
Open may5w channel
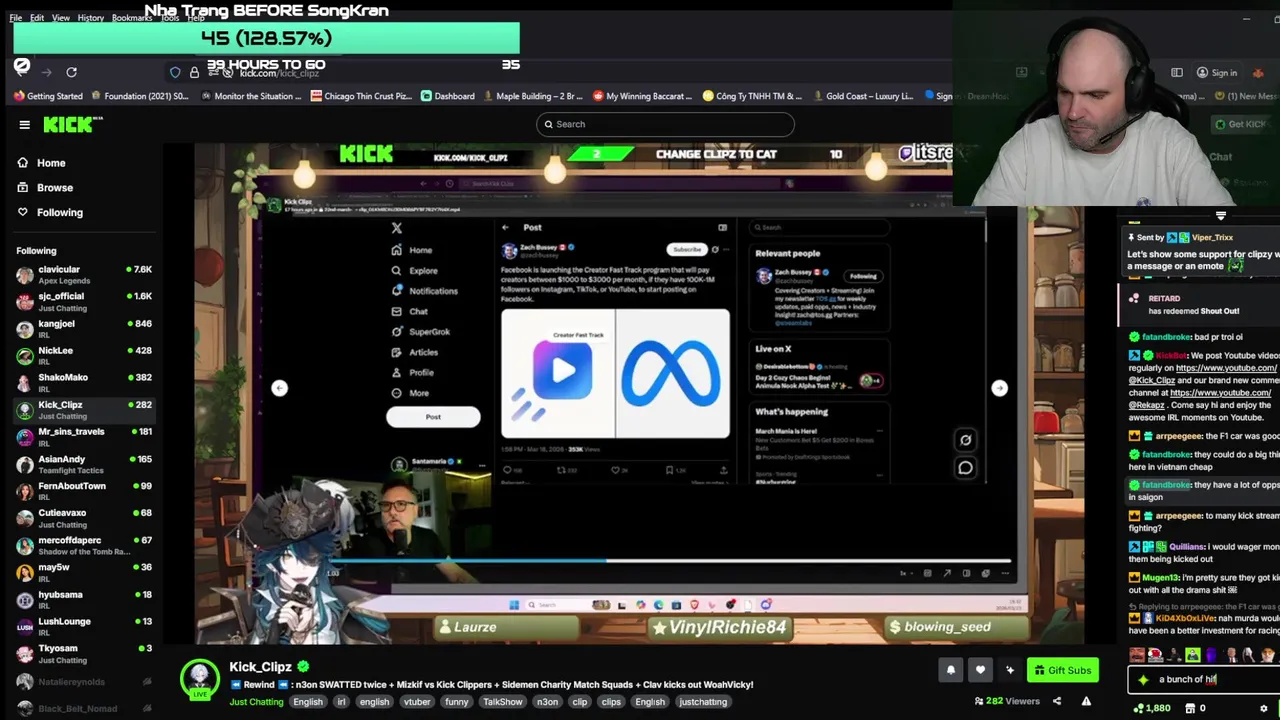coord(84,572)
